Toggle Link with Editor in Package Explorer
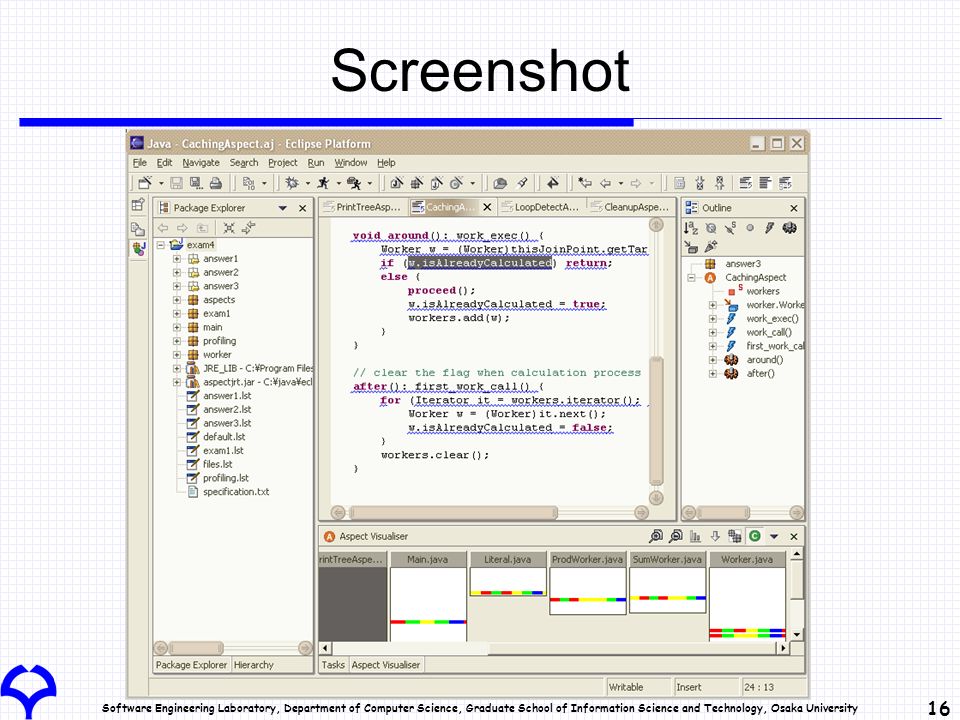Image resolution: width=960 pixels, height=720 pixels. pos(248,228)
